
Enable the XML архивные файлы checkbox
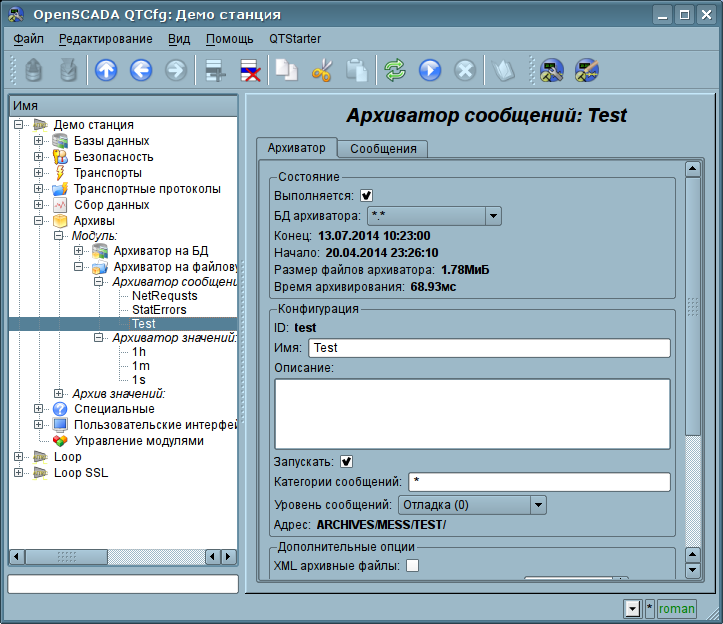pyautogui.click(x=412, y=565)
